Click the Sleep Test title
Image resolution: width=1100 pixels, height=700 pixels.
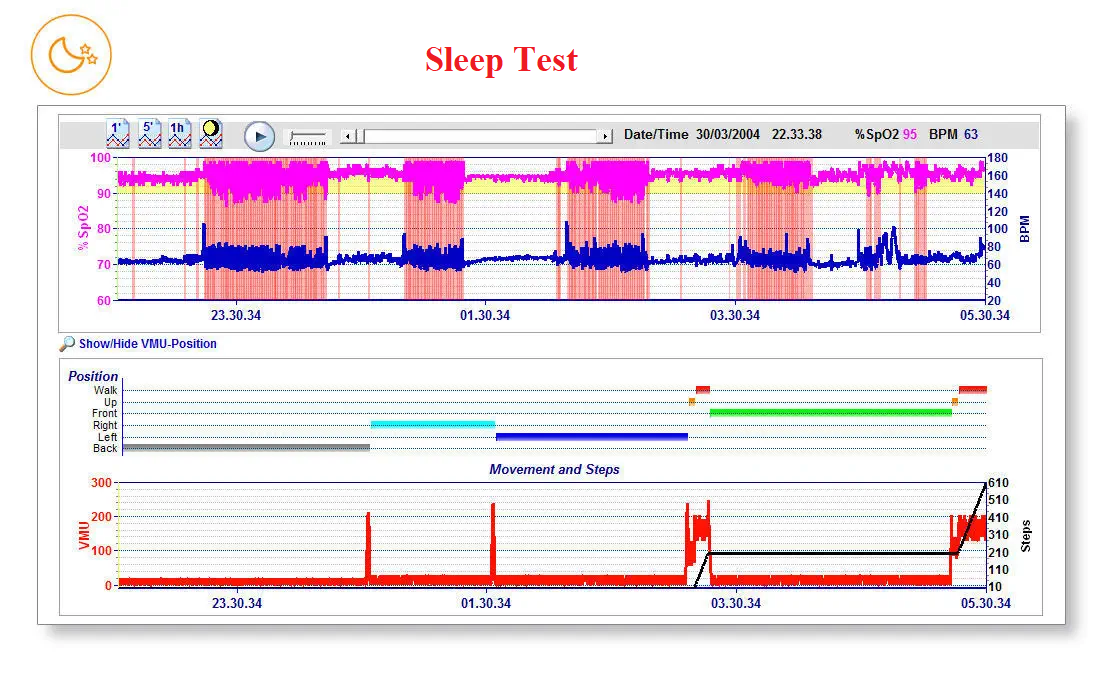[x=501, y=60]
